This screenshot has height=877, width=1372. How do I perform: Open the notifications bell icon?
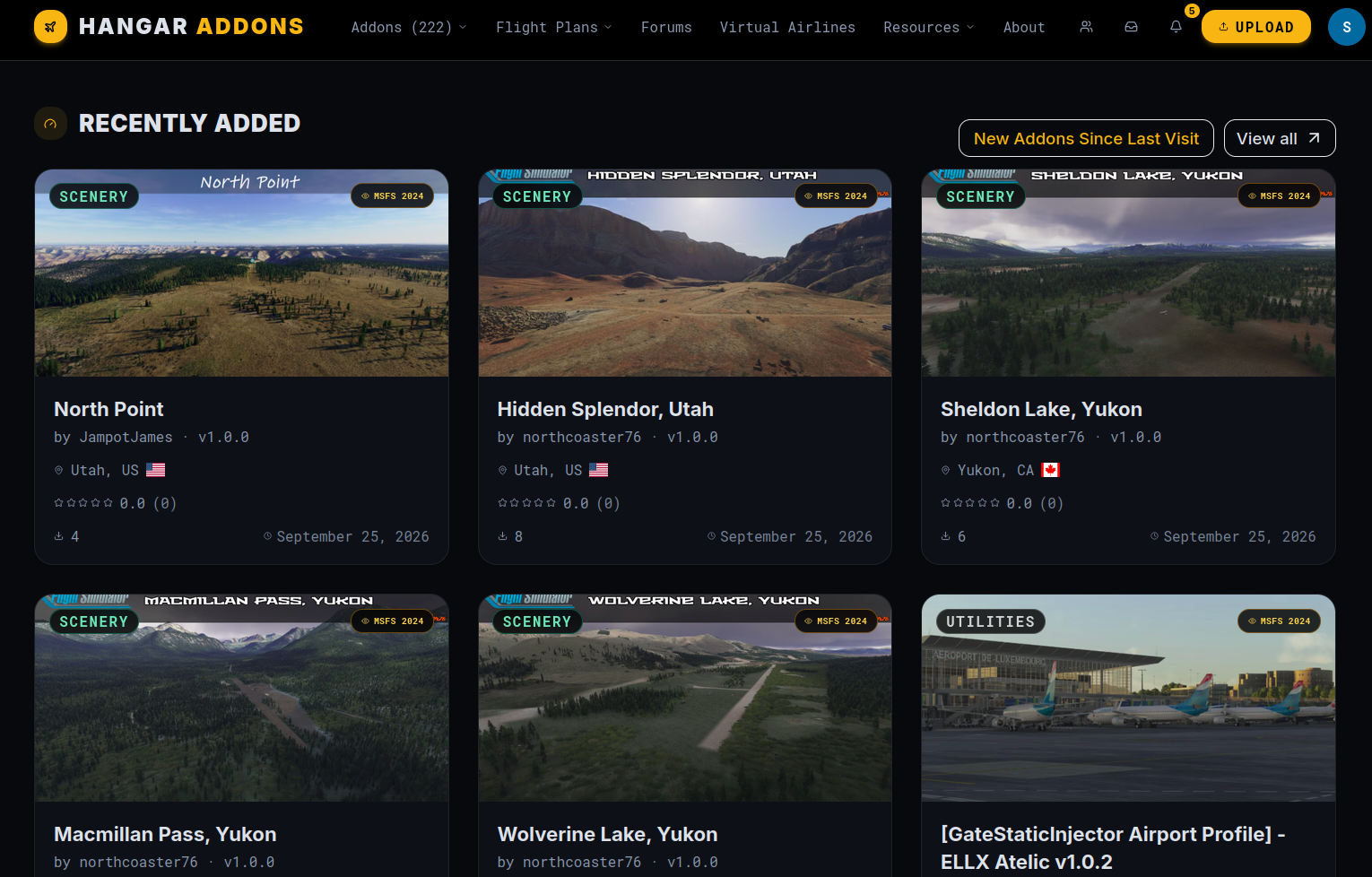point(1176,27)
